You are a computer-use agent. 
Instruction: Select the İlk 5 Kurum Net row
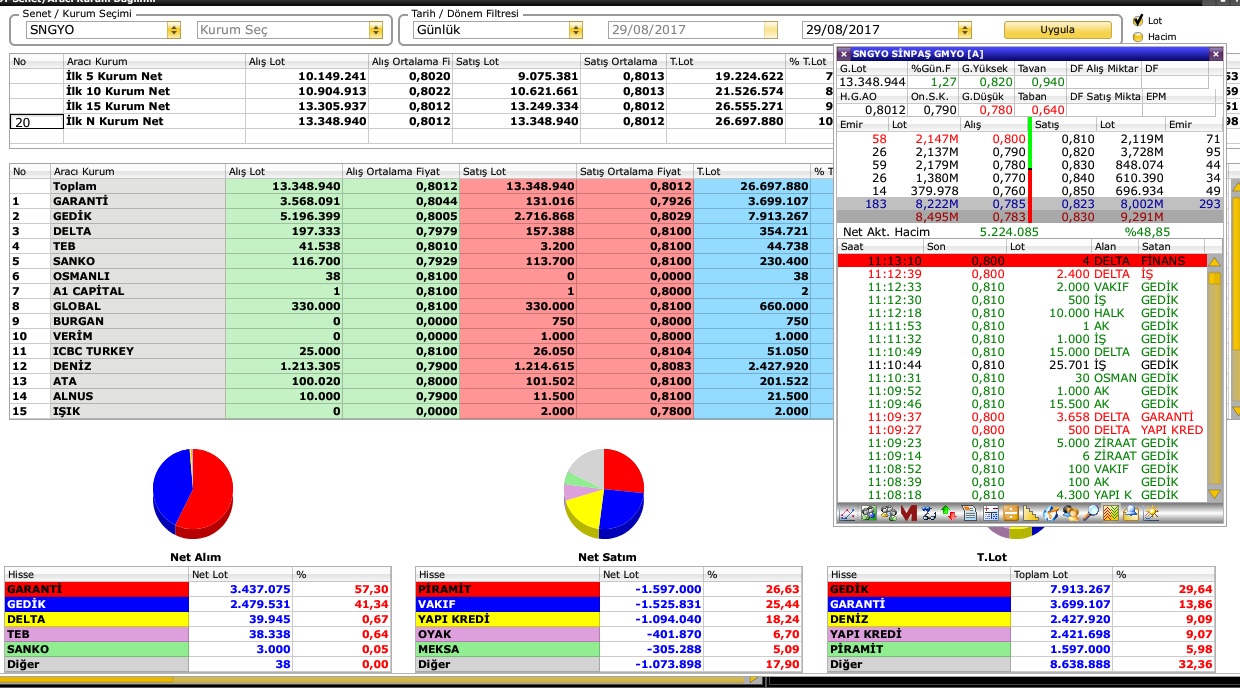[x=420, y=76]
